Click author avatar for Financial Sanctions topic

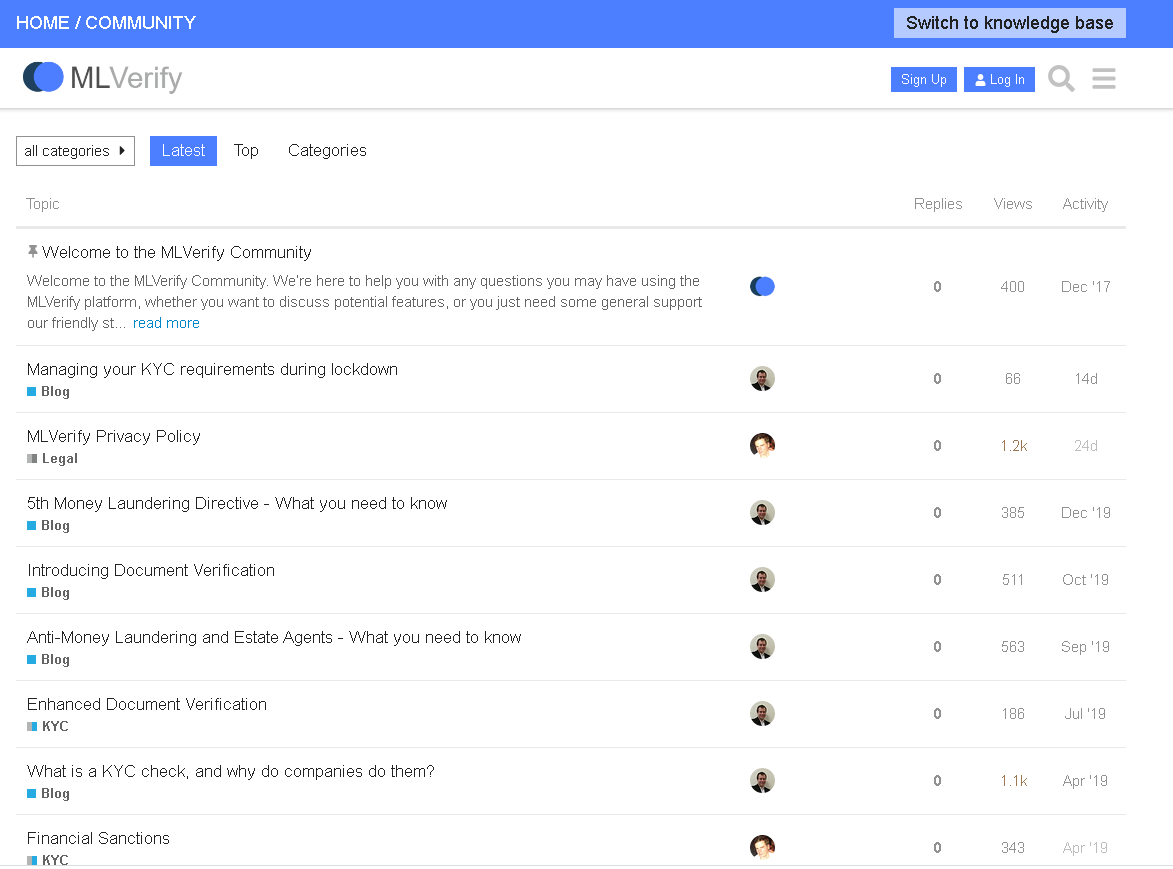tap(762, 847)
